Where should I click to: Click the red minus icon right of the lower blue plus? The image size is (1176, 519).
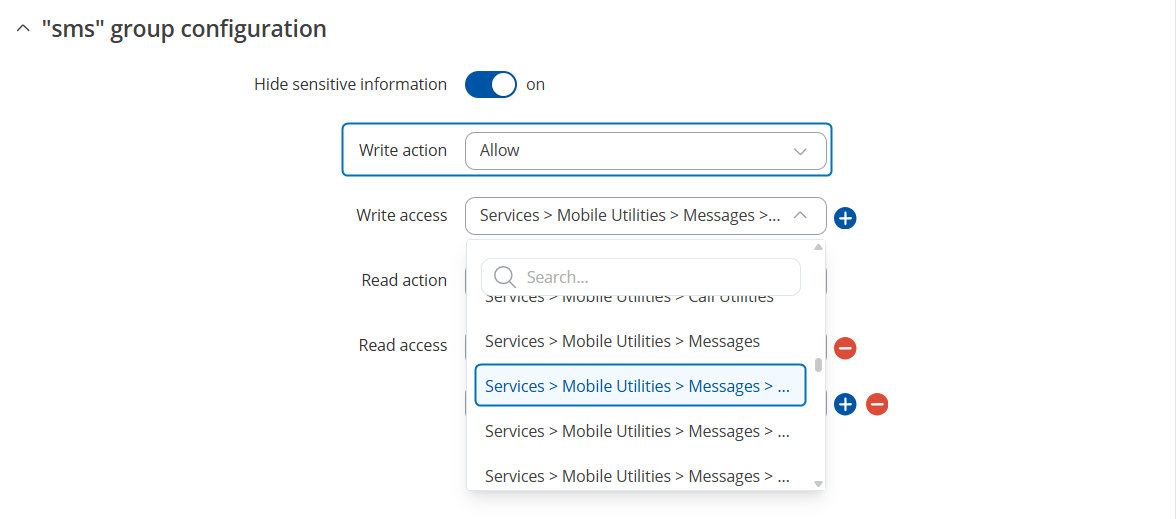[877, 404]
